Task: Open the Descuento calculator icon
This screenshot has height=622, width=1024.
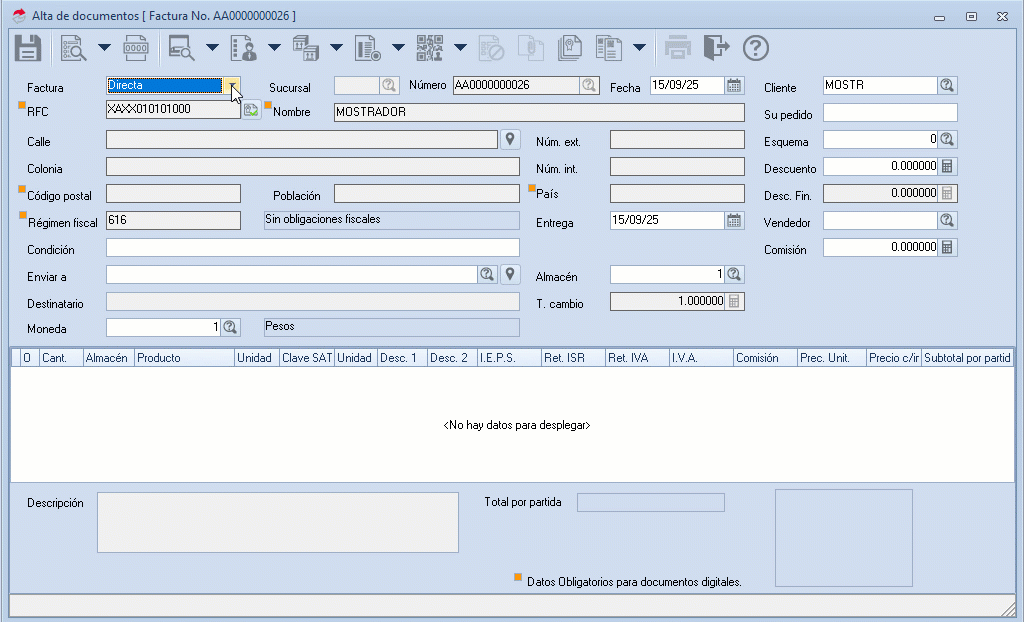Action: pyautogui.click(x=947, y=166)
